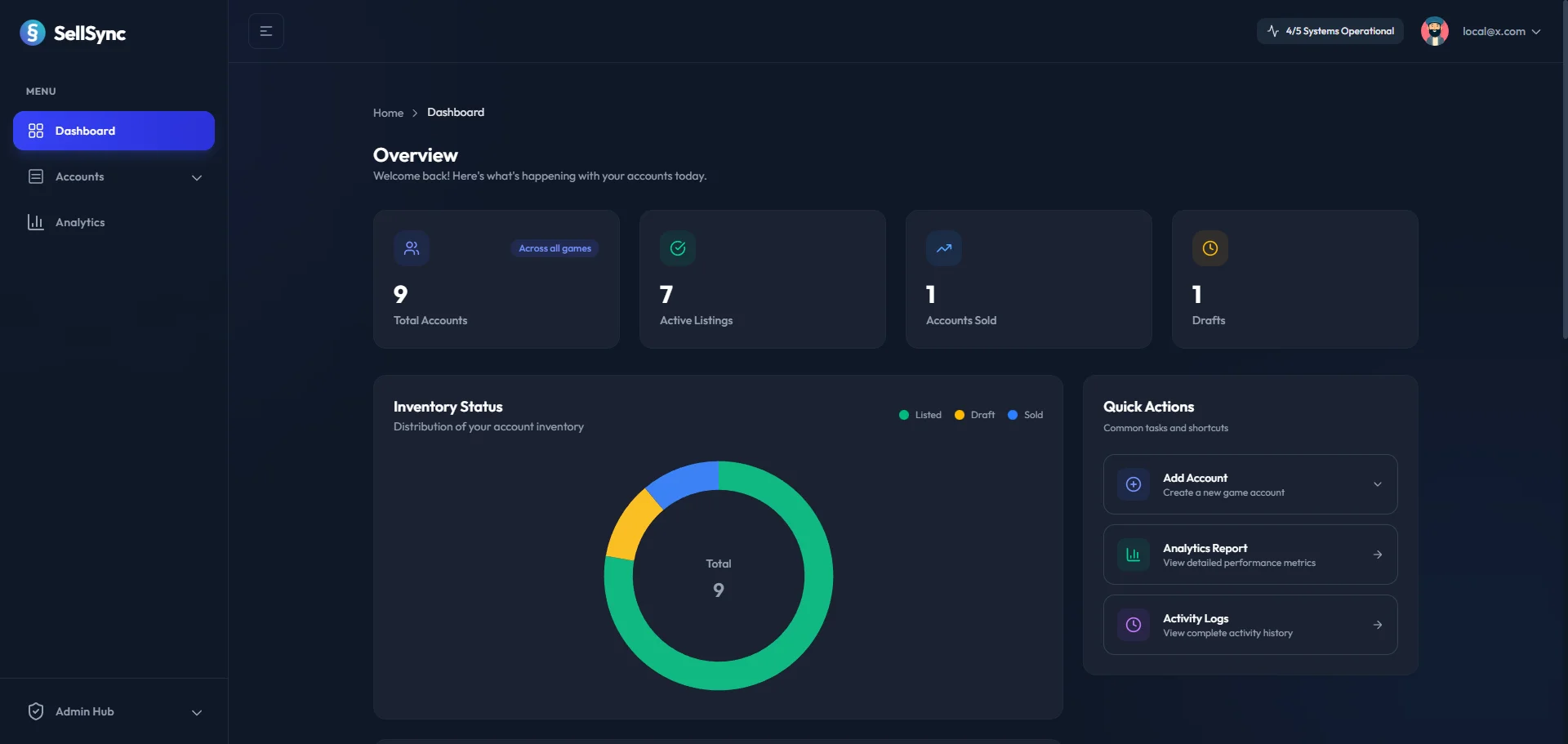Click the Total Accounts users icon

point(411,247)
